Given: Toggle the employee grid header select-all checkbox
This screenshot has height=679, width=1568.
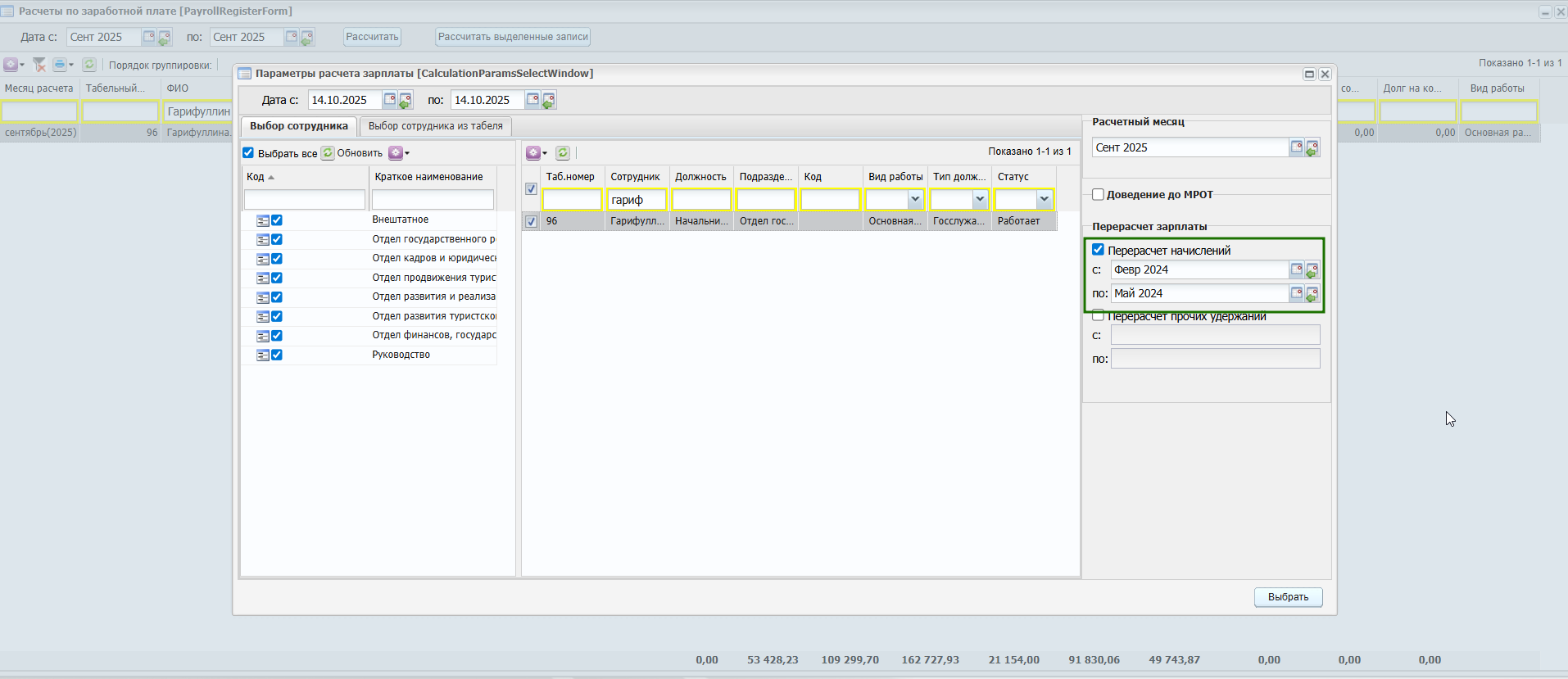Looking at the screenshot, I should click(x=531, y=189).
